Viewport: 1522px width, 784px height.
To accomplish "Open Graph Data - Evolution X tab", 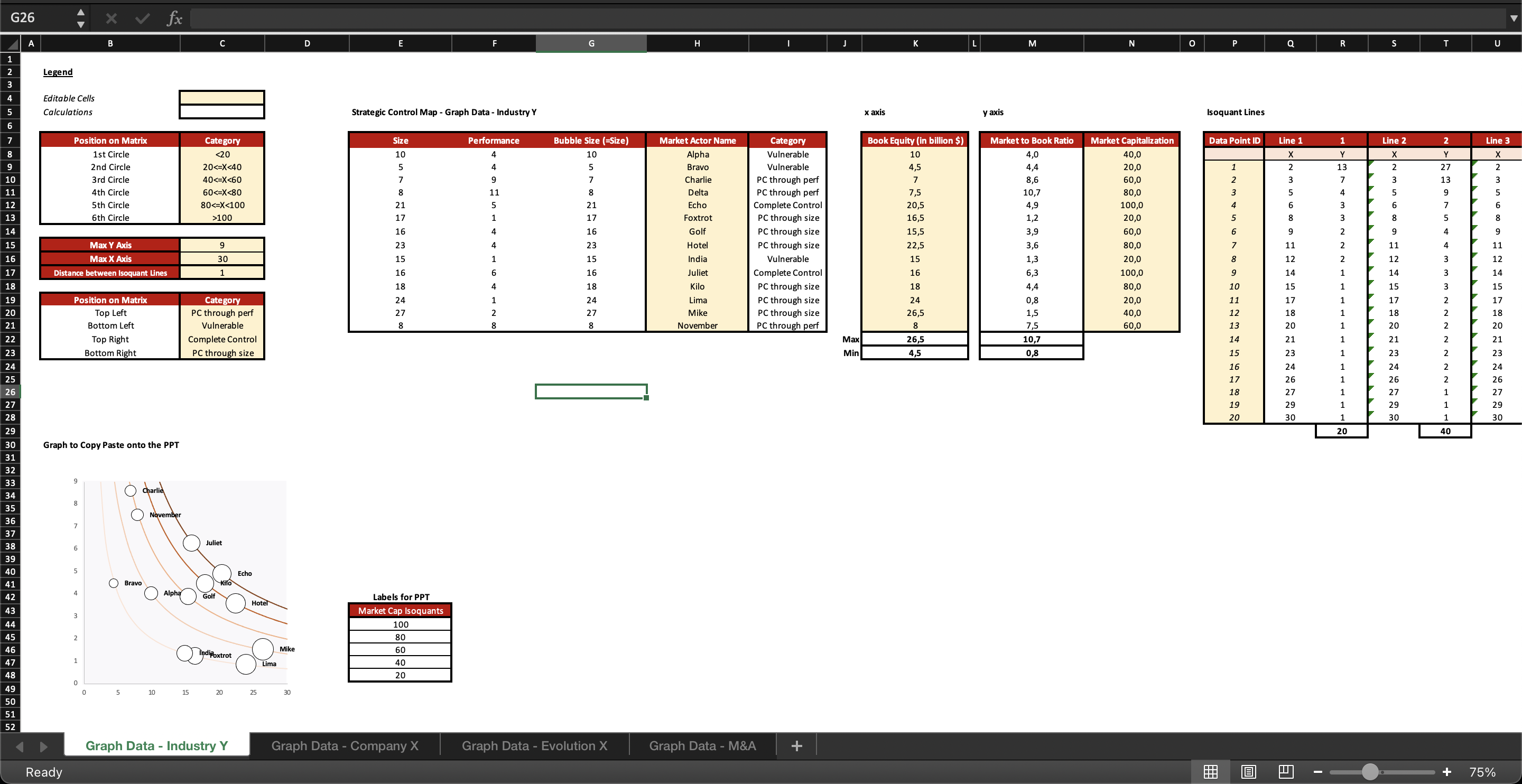I will click(x=534, y=745).
